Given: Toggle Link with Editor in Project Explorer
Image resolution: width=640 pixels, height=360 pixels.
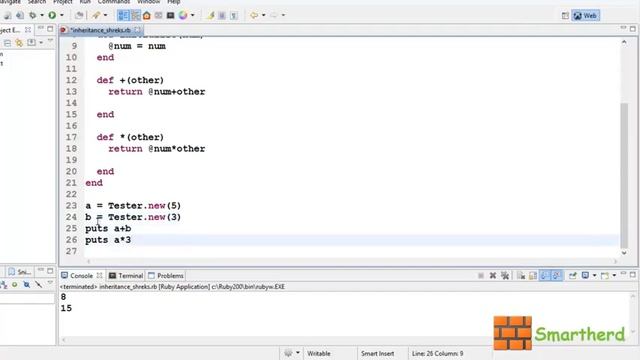Looking at the screenshot, I should (x=19, y=42).
